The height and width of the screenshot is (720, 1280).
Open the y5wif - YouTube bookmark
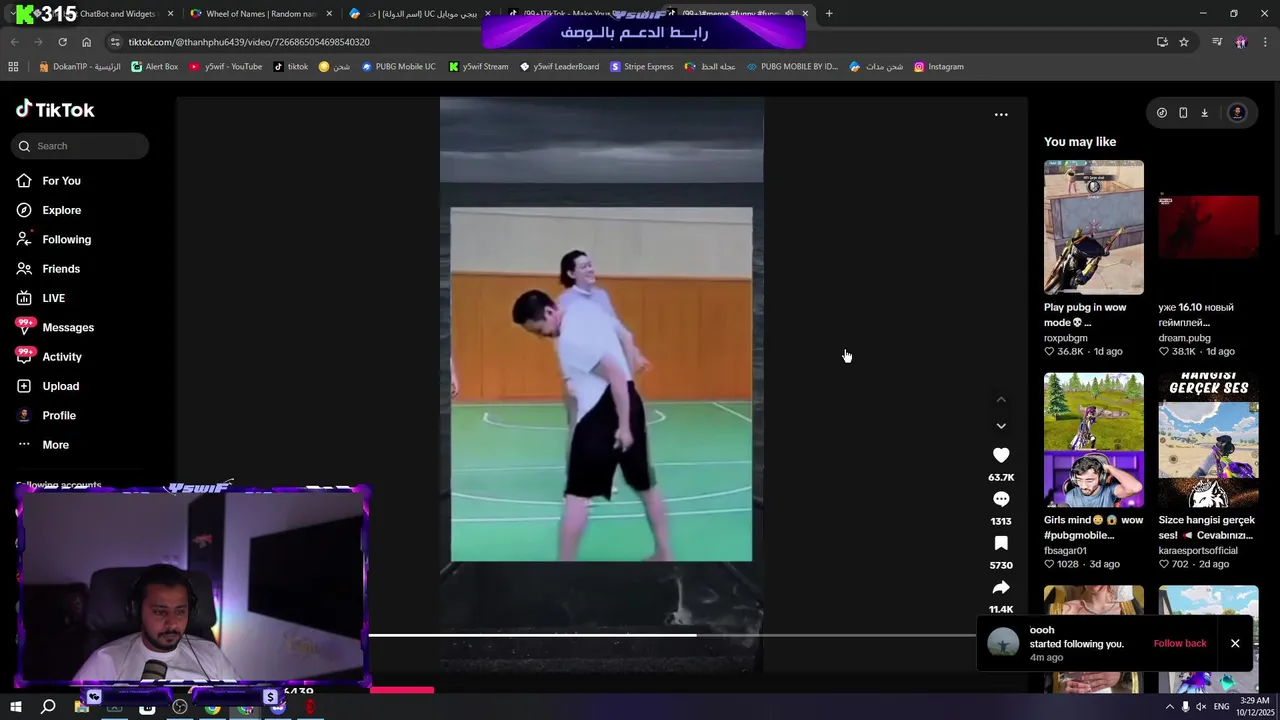(226, 67)
